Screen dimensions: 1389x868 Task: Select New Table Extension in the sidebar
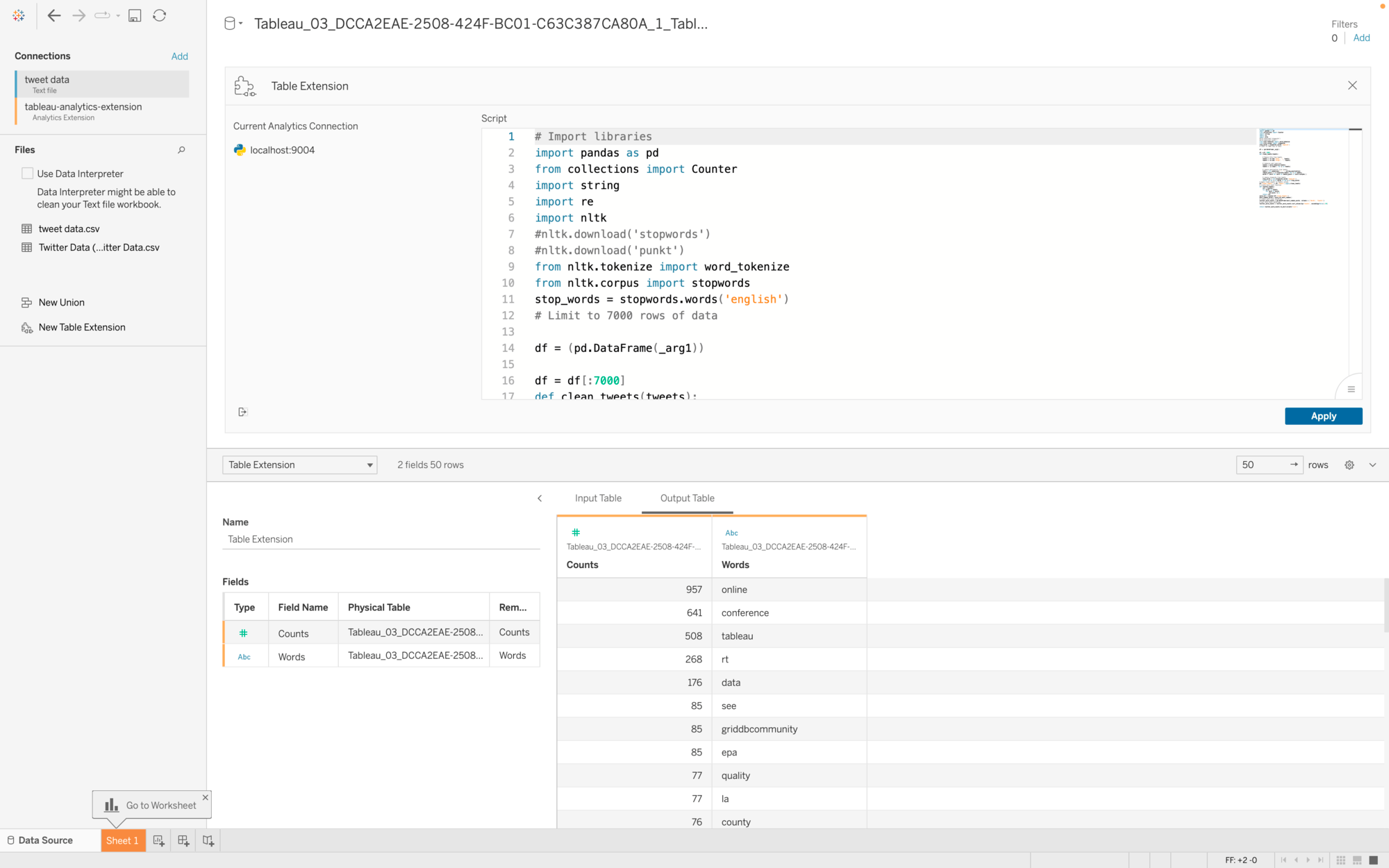tap(82, 327)
